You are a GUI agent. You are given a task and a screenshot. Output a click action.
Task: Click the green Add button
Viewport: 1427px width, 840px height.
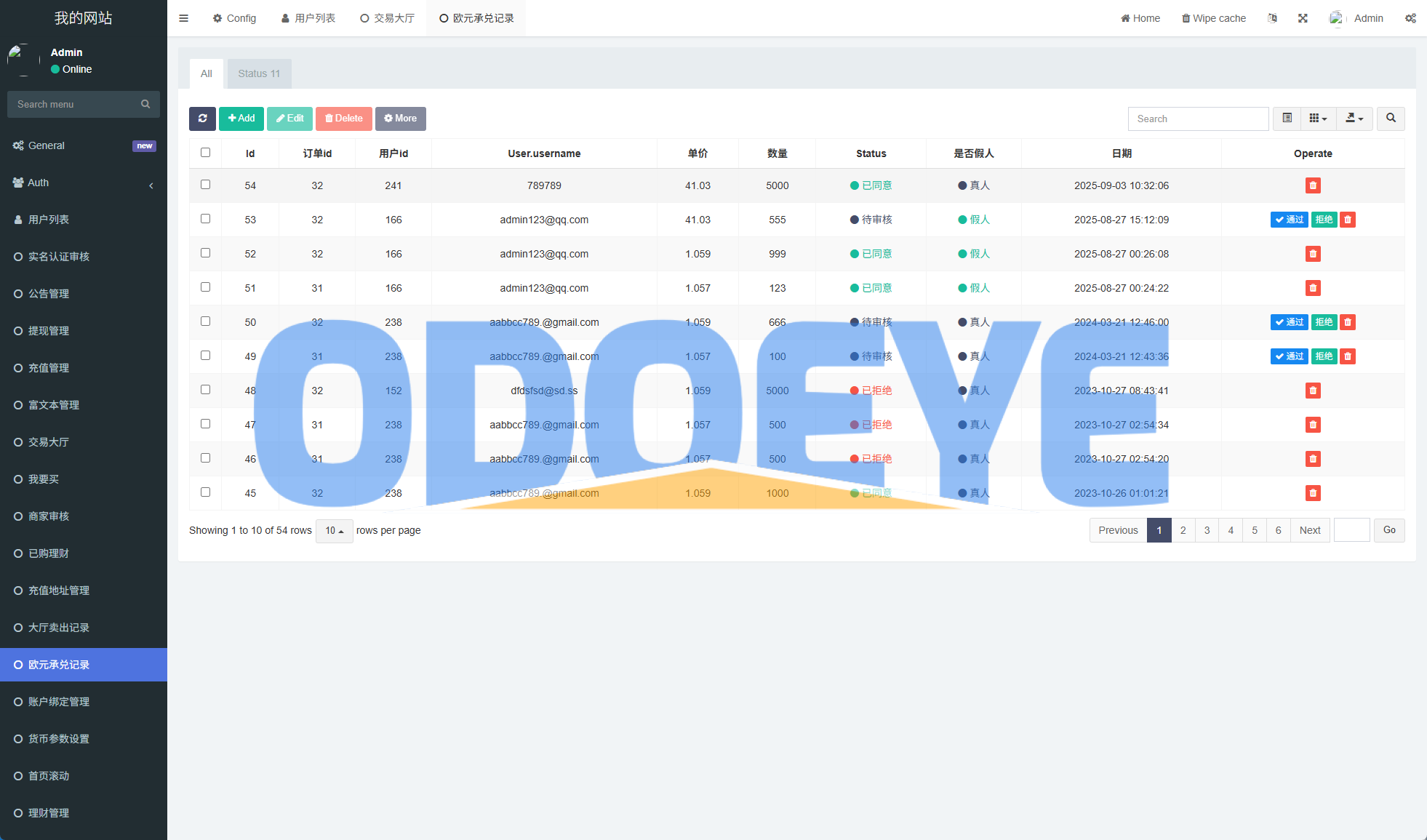pyautogui.click(x=241, y=119)
